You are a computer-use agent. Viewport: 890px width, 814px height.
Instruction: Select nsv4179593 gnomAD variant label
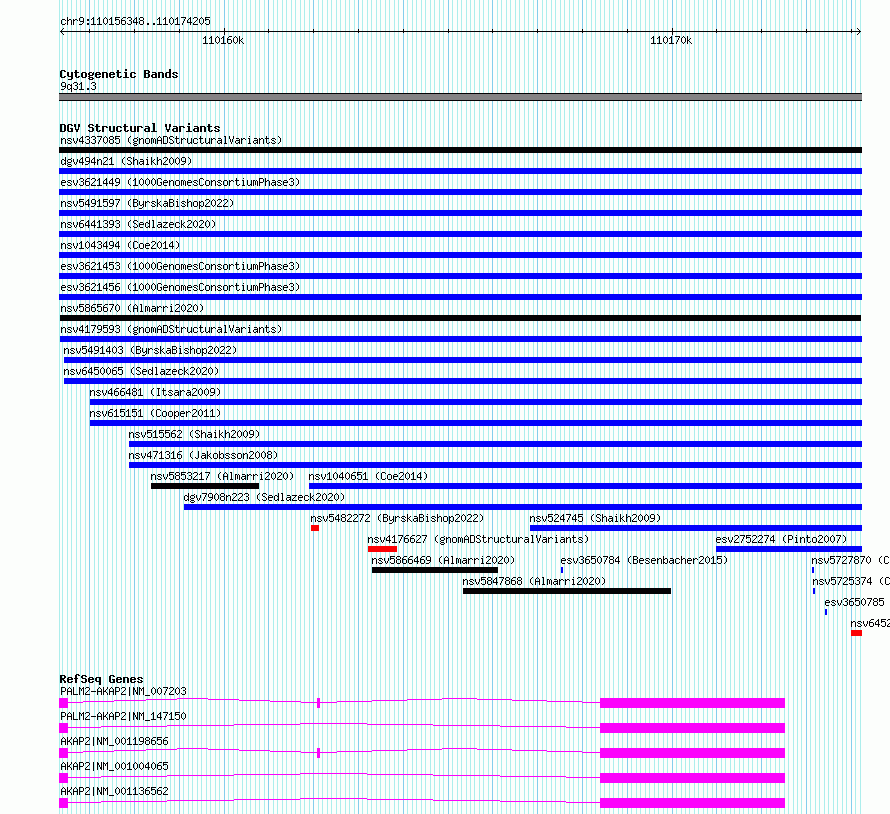tap(171, 329)
